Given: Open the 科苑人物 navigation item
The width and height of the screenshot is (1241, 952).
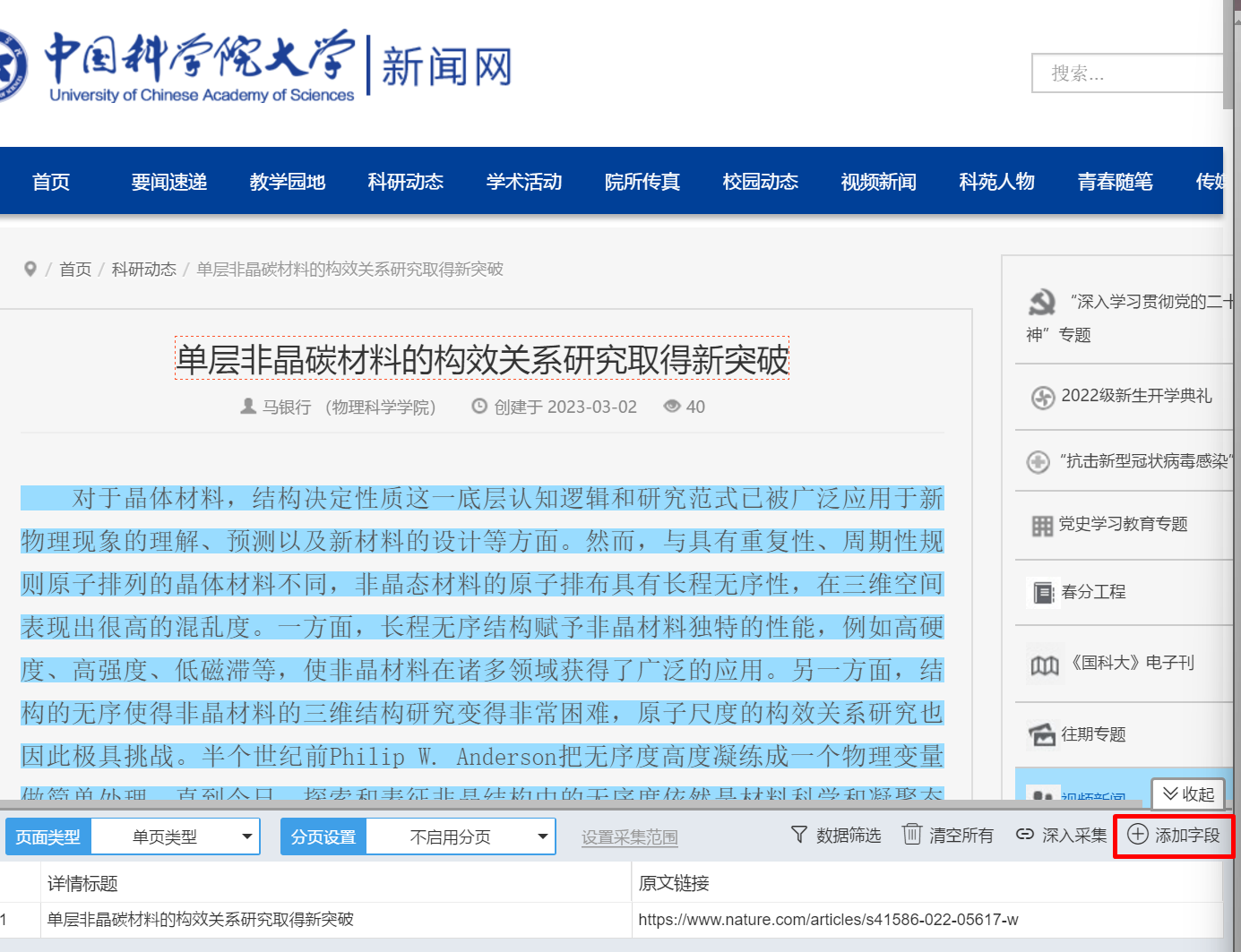Looking at the screenshot, I should coord(997,182).
